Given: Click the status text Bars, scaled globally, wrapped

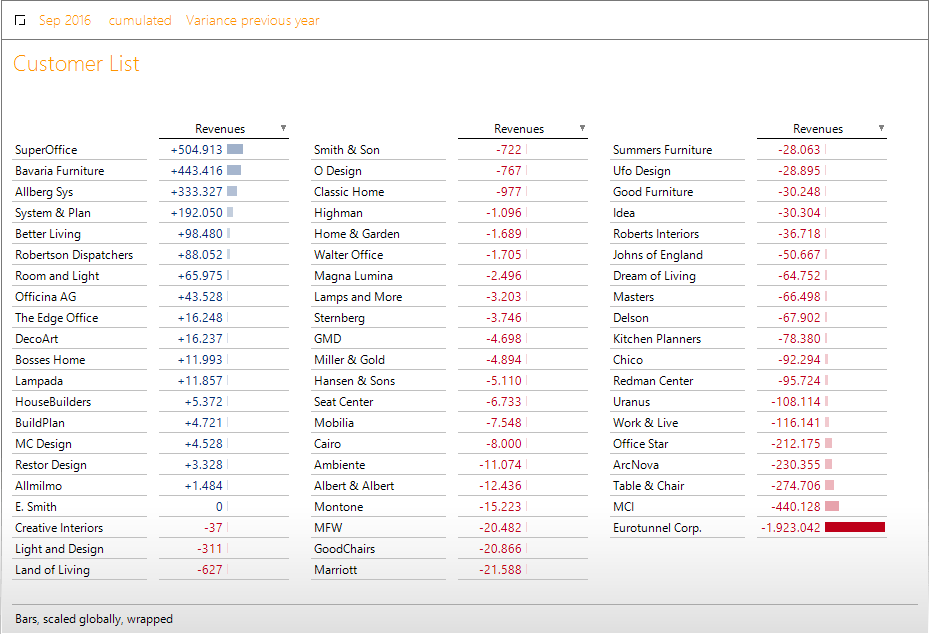Looking at the screenshot, I should tap(94, 619).
